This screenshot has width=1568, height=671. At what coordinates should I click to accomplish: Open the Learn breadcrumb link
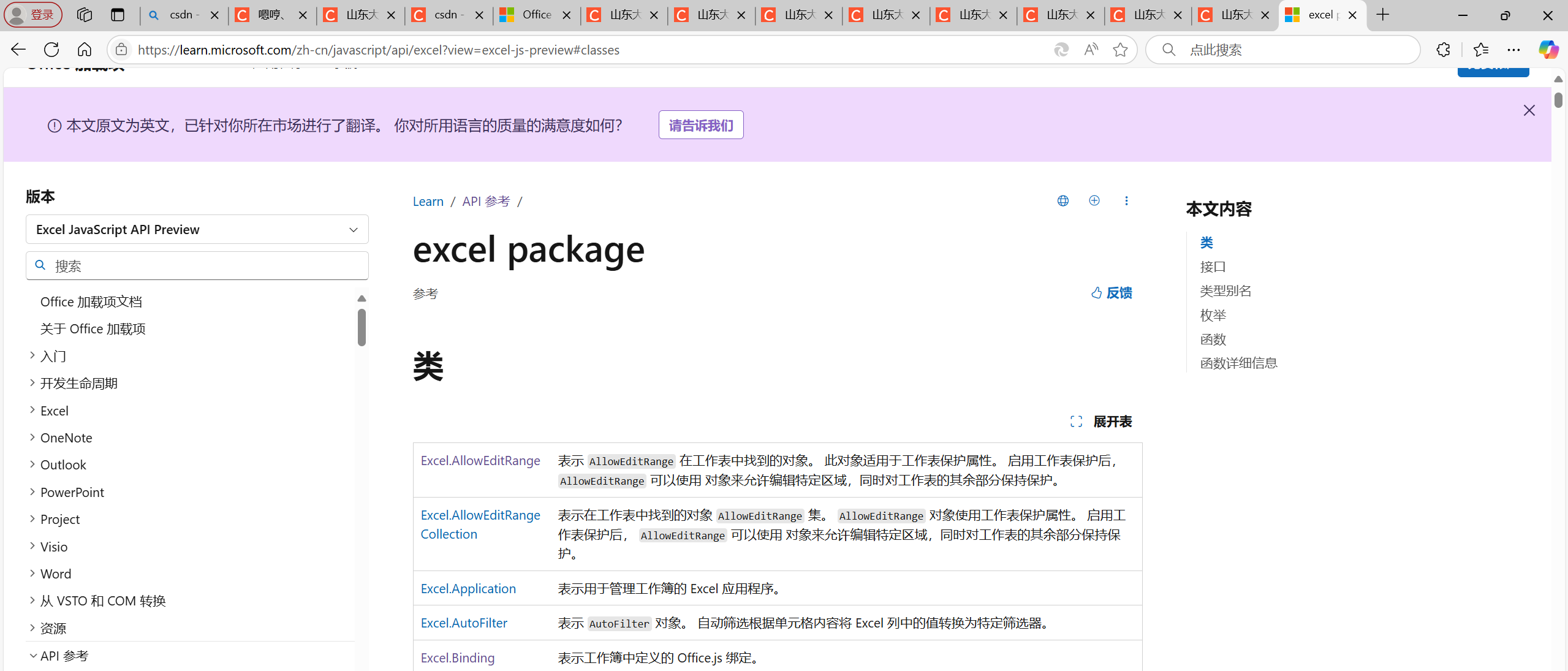coord(428,202)
